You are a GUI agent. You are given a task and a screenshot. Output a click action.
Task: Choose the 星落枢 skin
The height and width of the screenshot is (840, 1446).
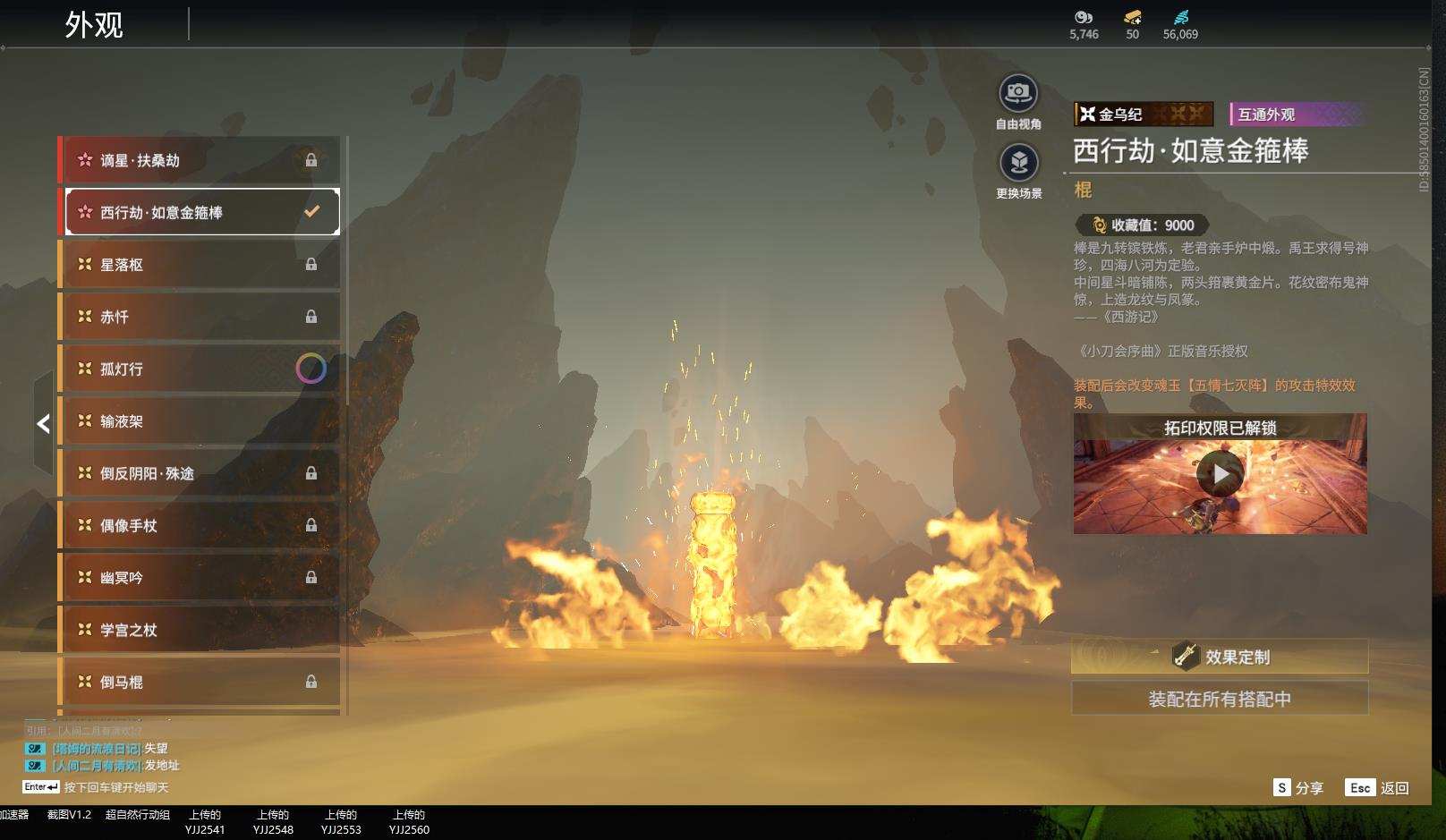199,265
